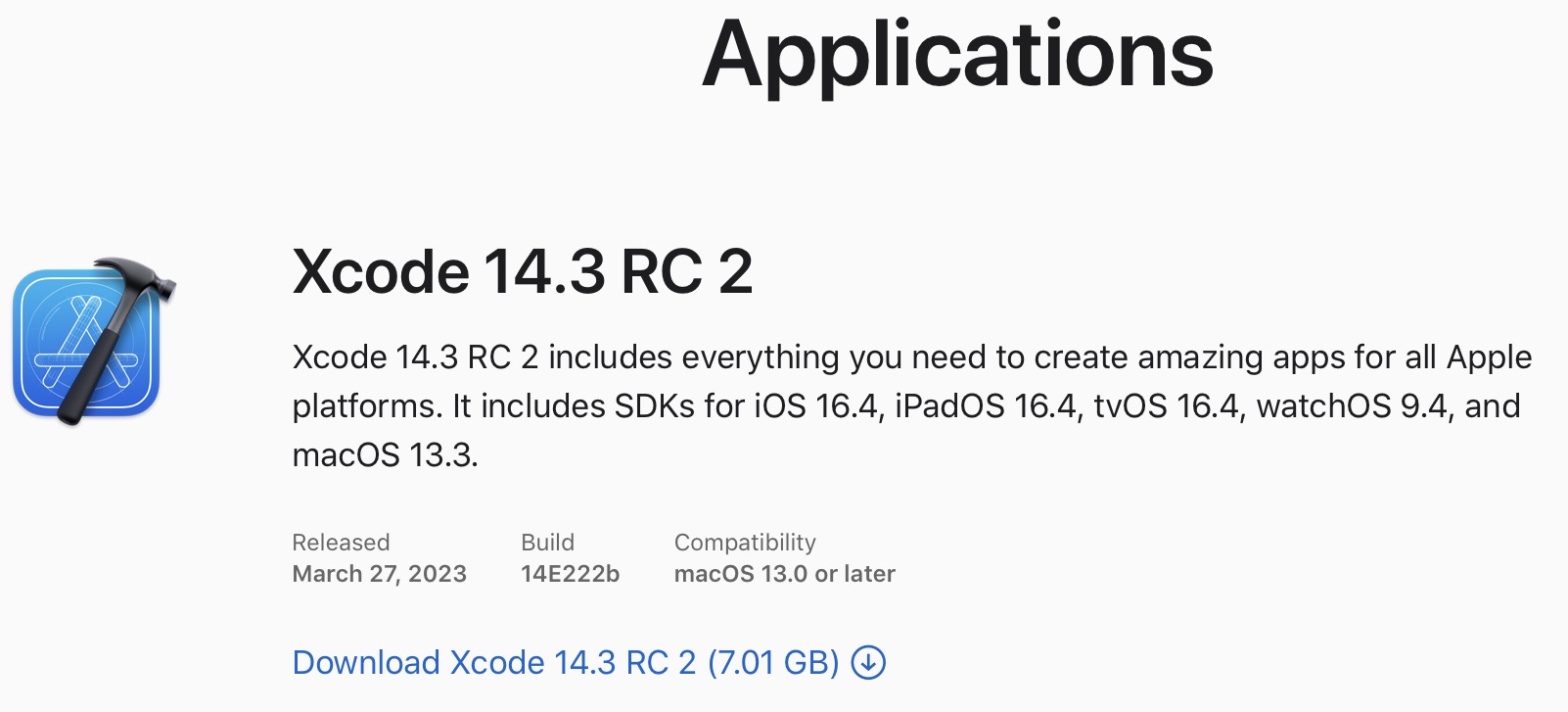Click the Xcode app icon
This screenshot has width=1568, height=712.
88,343
